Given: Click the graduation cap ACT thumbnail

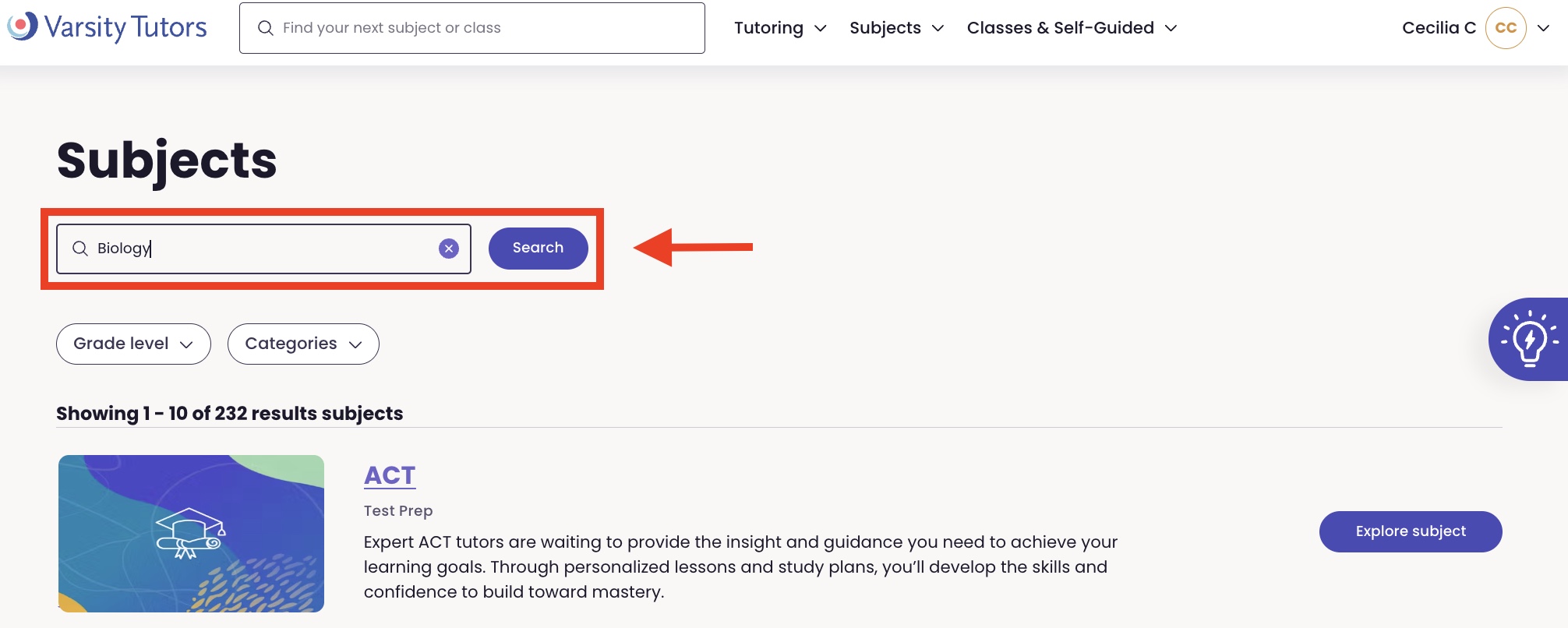Looking at the screenshot, I should tap(191, 534).
